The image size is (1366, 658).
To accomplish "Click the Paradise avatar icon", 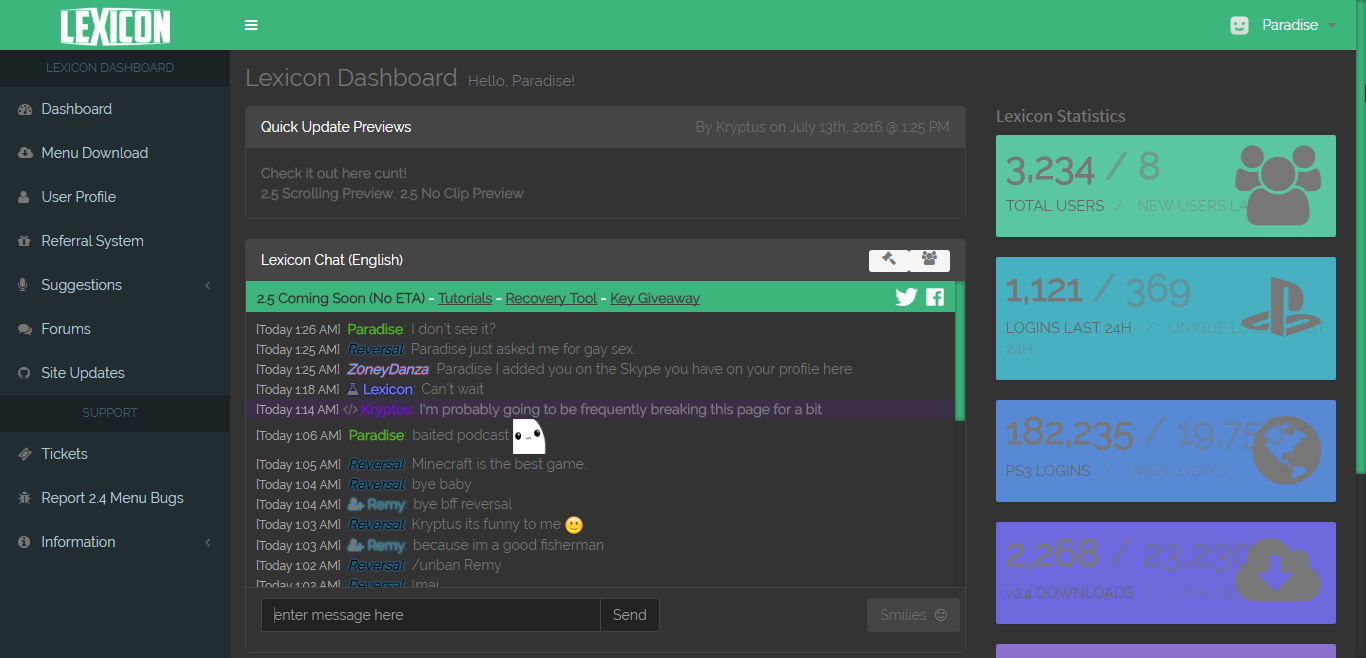I will coord(1240,25).
